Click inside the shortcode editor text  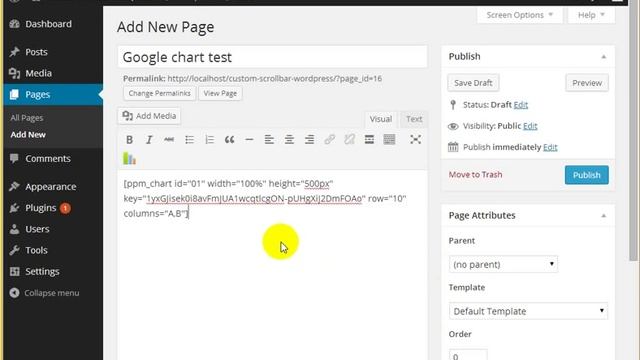265,198
